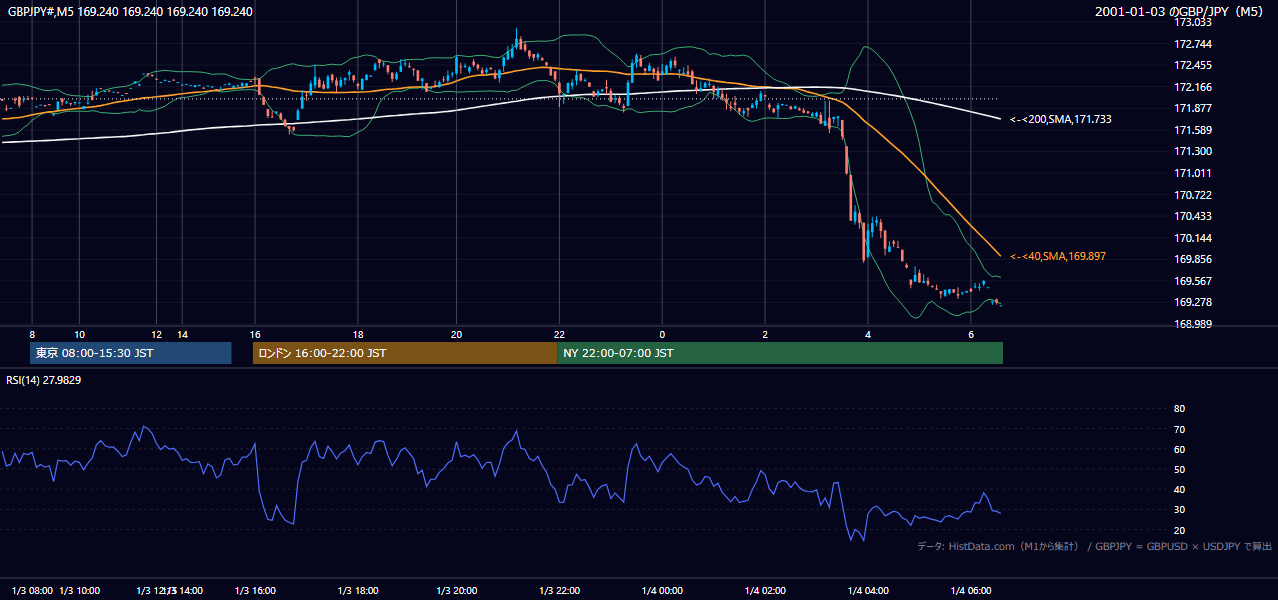Screen dimensions: 1278x600
Task: Click hour marker 18 above the session bars
Action: pos(358,334)
